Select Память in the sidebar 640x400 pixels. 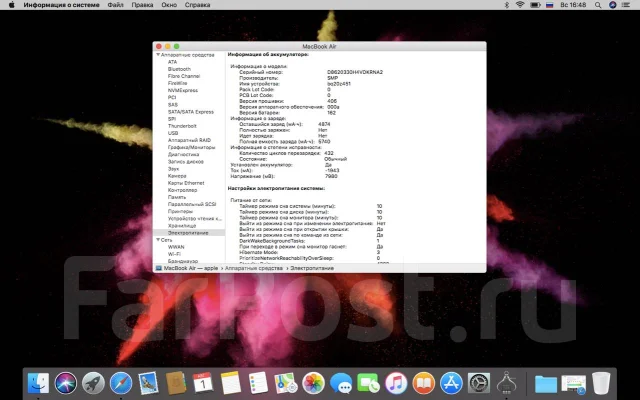point(177,197)
